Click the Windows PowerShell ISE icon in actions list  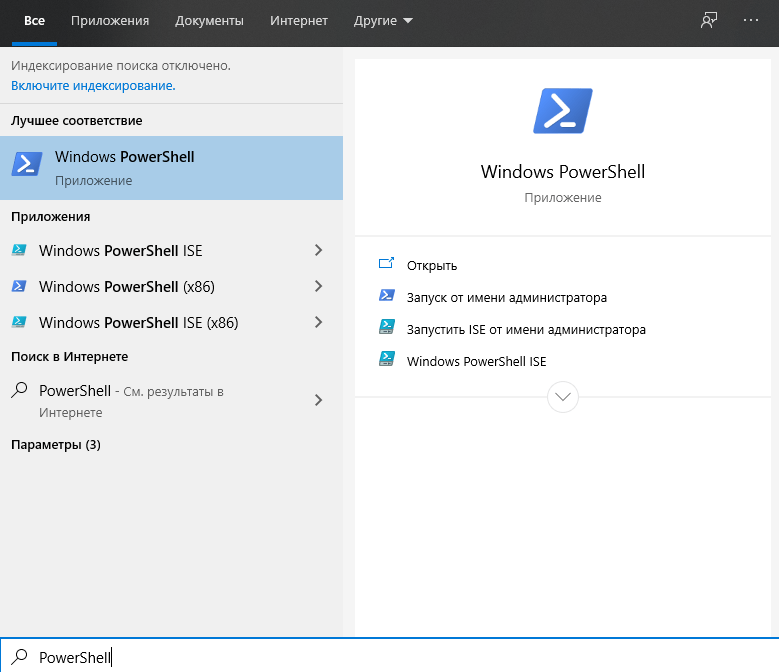[387, 359]
